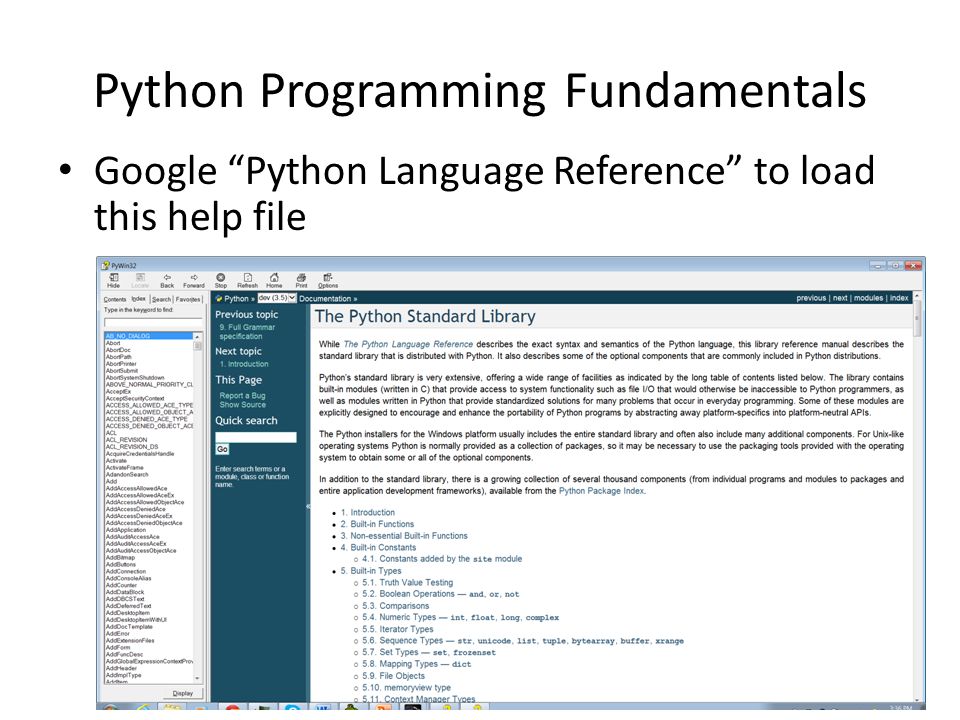The height and width of the screenshot is (720, 960).
Task: Click the Back navigation icon
Action: point(167,280)
